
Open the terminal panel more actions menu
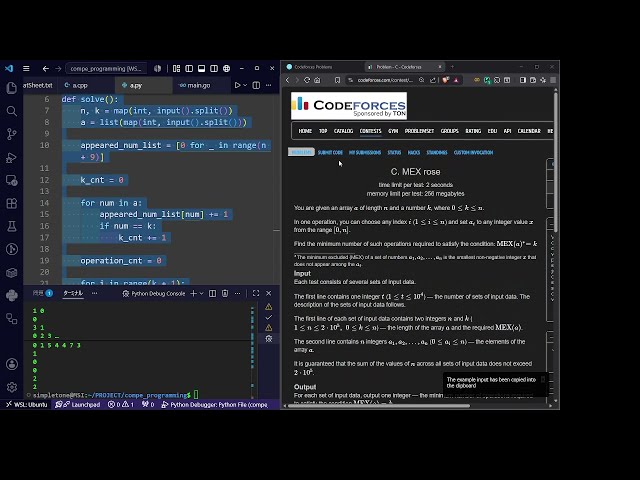238,293
